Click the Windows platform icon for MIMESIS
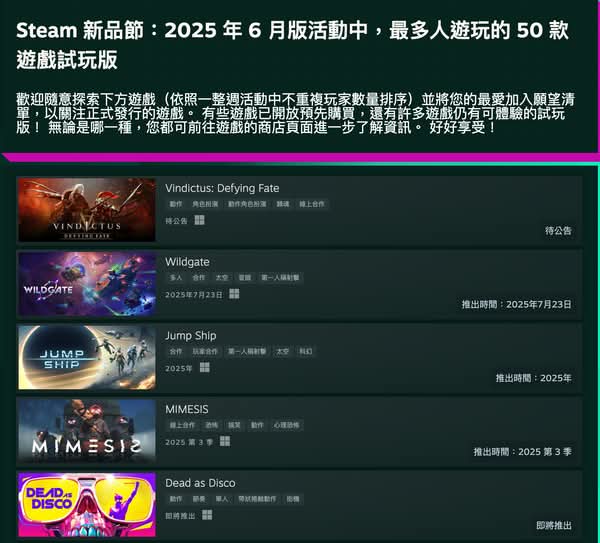Viewport: 600px width, 543px height. pyautogui.click(x=225, y=441)
